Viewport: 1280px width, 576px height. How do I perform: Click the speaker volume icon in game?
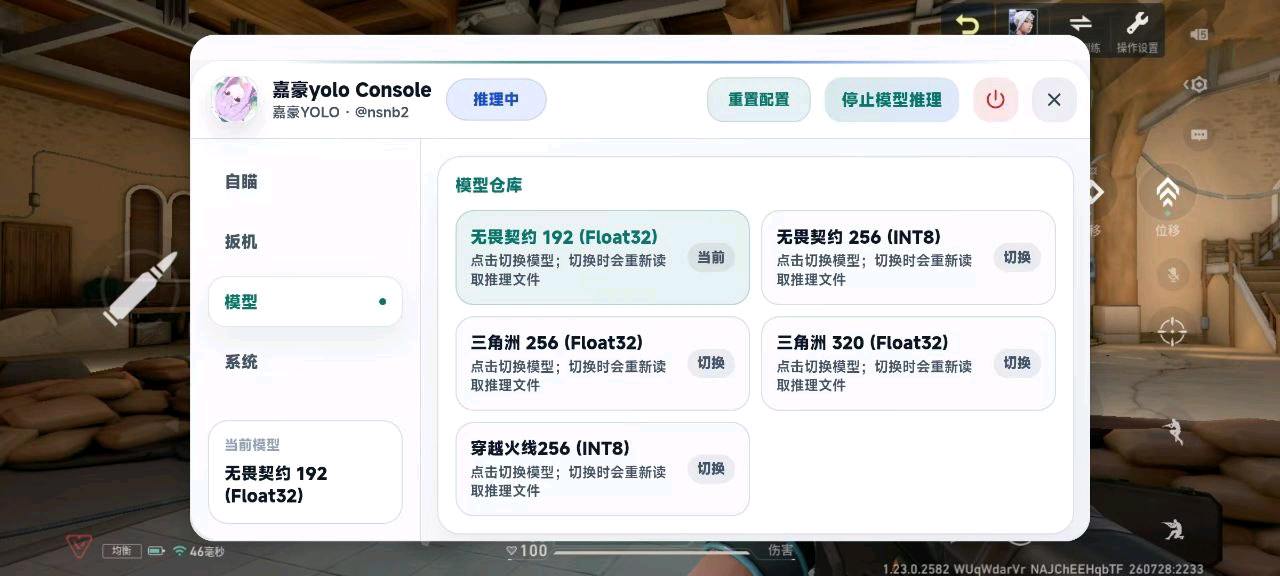tap(1199, 34)
